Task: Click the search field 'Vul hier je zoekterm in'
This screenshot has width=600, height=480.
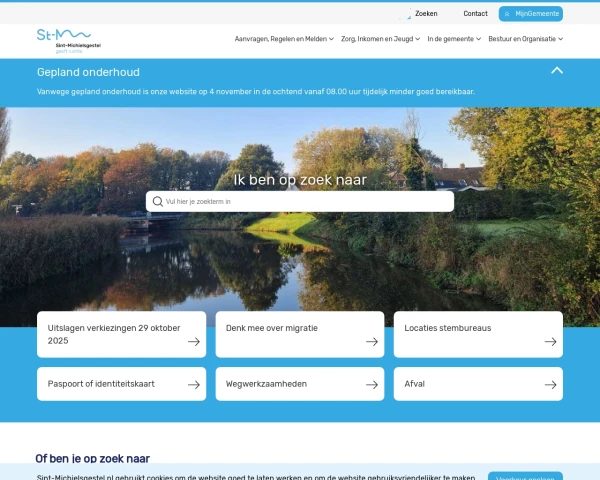Action: pos(300,201)
